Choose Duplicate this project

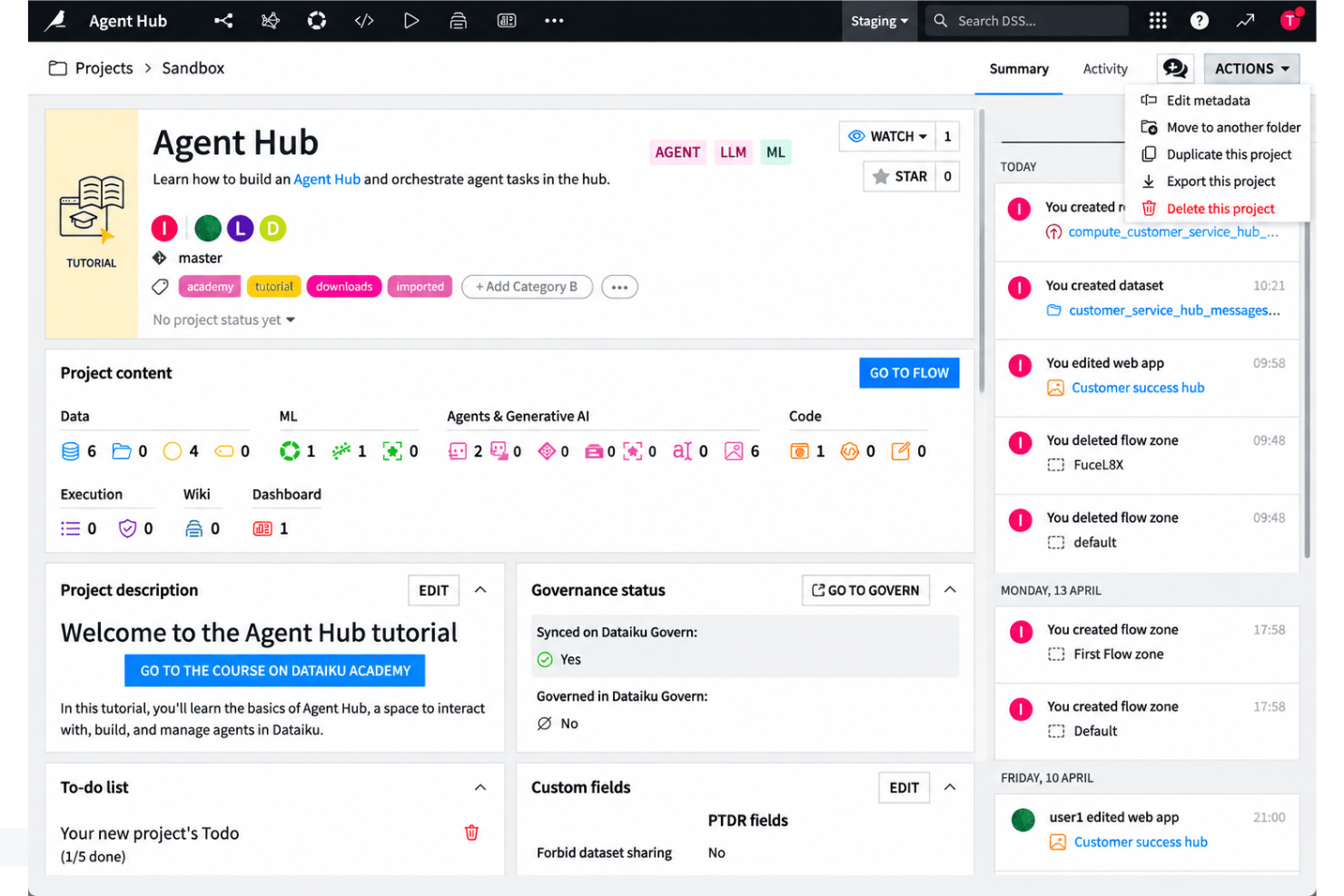pyautogui.click(x=1217, y=154)
